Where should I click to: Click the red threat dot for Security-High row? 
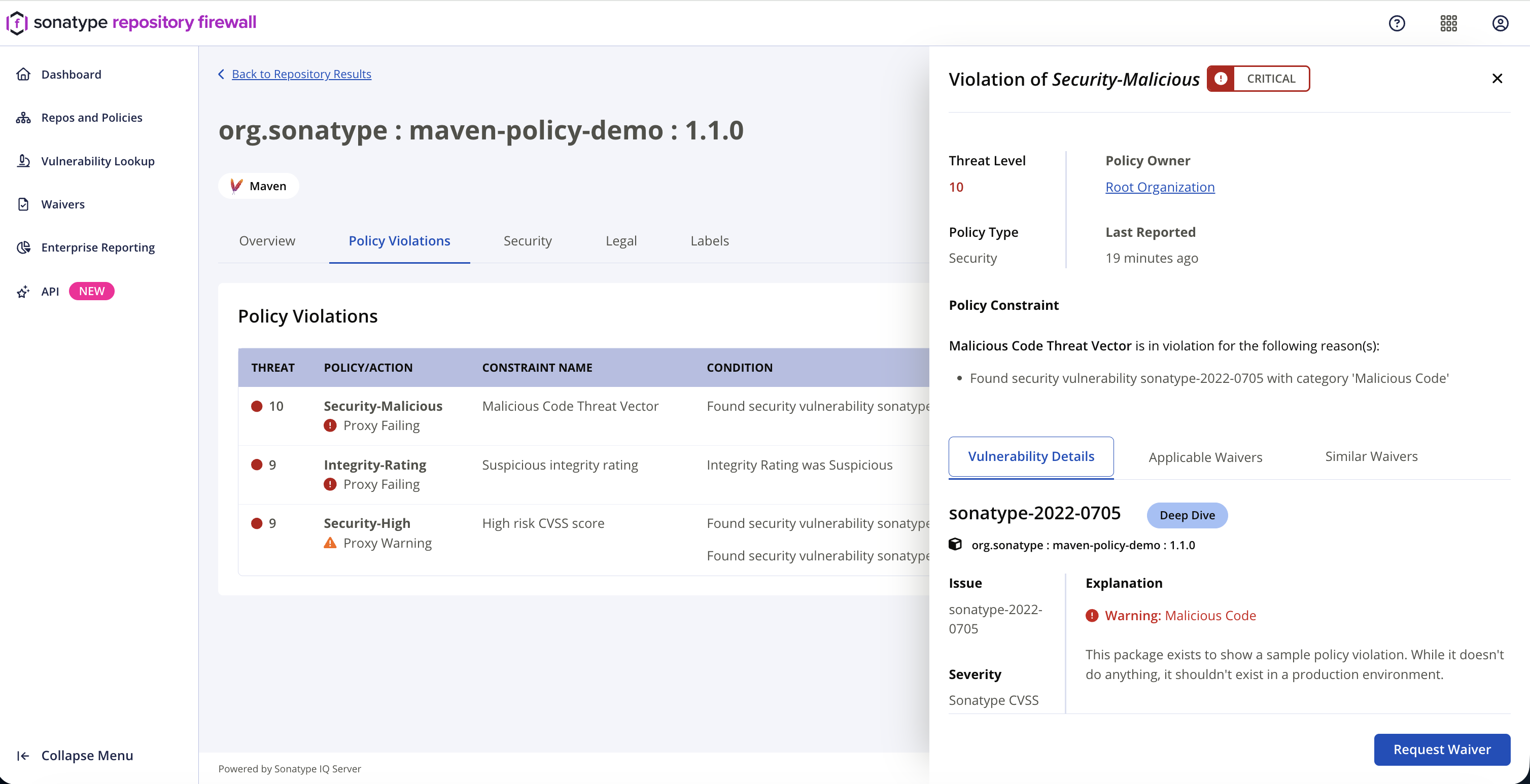tap(257, 523)
